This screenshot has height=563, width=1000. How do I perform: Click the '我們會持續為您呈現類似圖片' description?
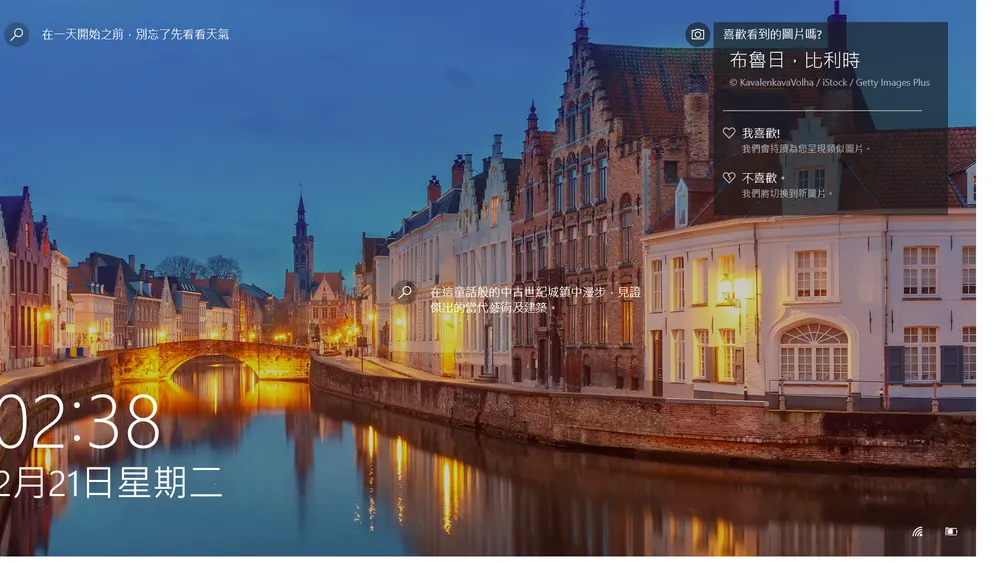click(x=805, y=149)
